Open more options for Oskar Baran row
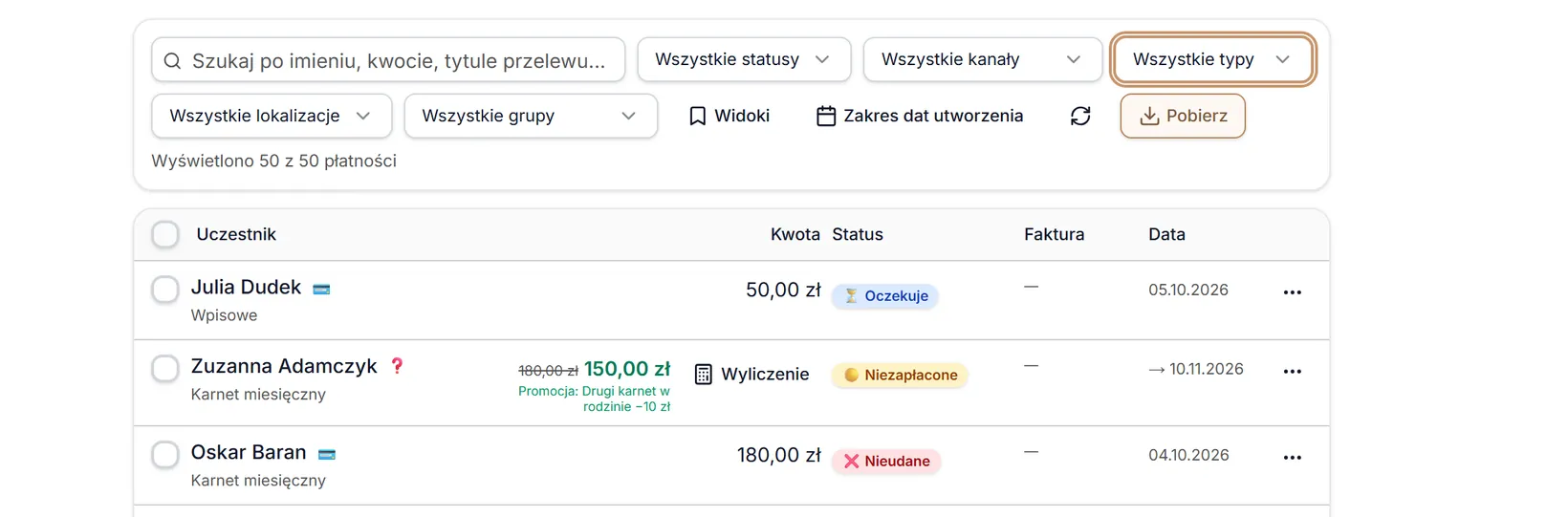The width and height of the screenshot is (1568, 517). click(x=1293, y=458)
